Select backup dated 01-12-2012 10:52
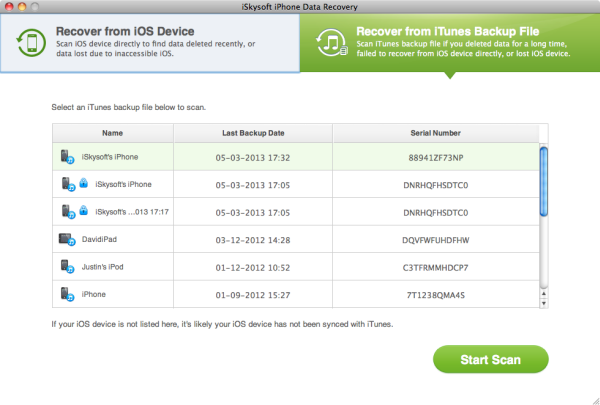The width and height of the screenshot is (600, 405). point(253,268)
